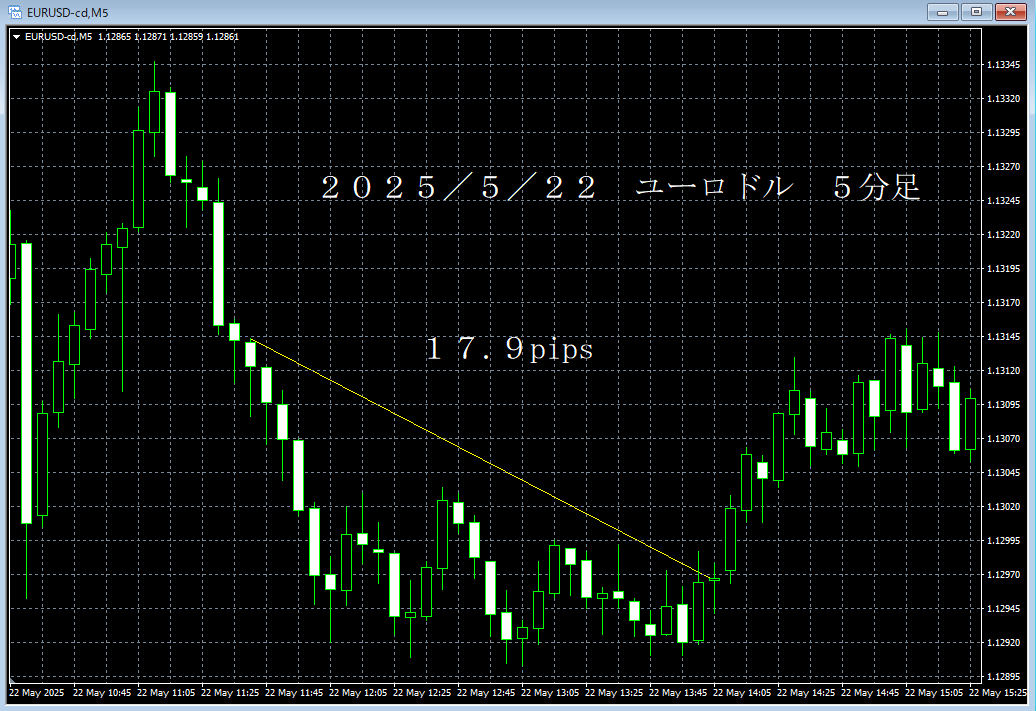Click the 1.13270 price scale label

1003,167
